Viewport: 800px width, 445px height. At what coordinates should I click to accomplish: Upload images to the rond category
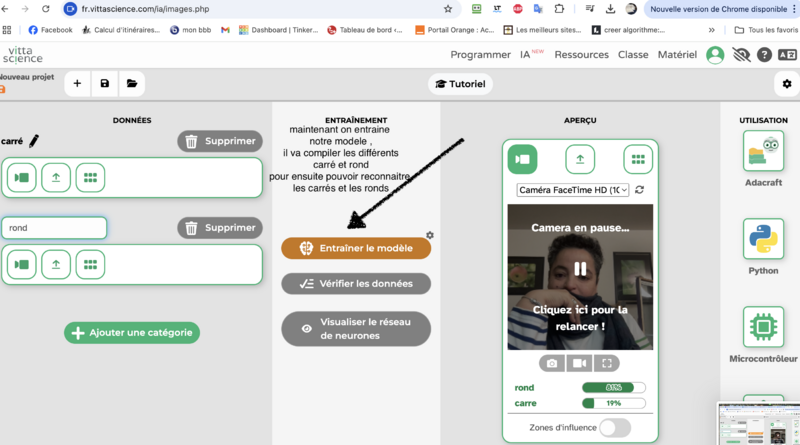(56, 264)
